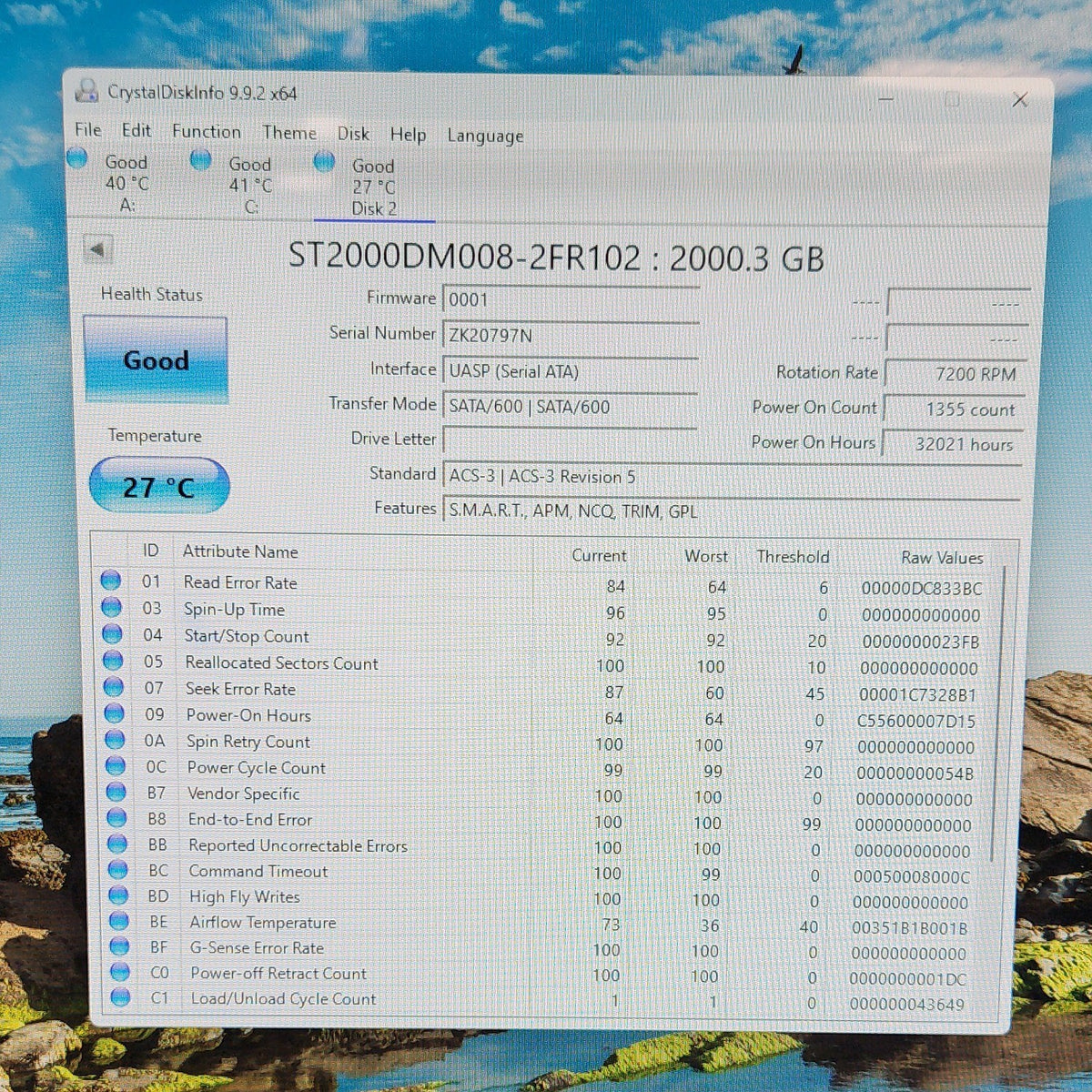Click the Power On Count value 1355 count
This screenshot has height=1092, width=1092.
pos(955,409)
